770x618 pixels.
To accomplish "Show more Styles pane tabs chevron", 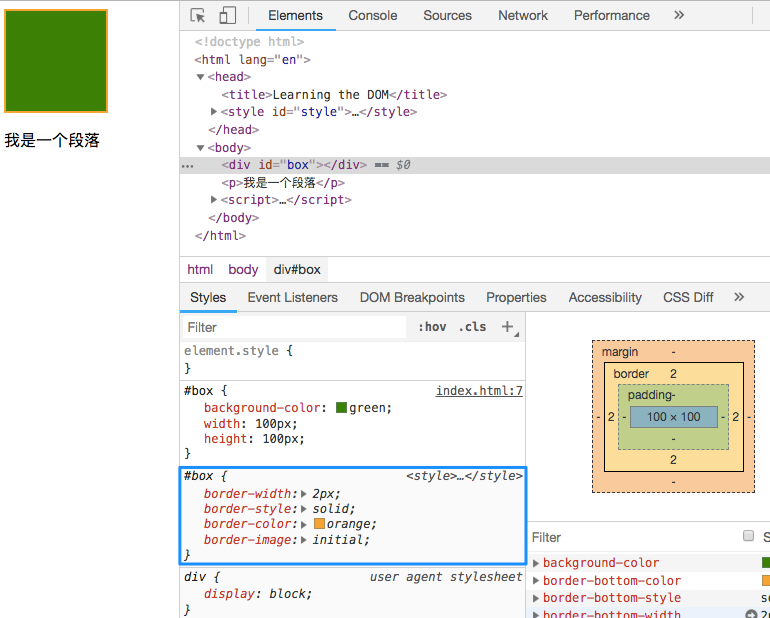I will pyautogui.click(x=739, y=297).
